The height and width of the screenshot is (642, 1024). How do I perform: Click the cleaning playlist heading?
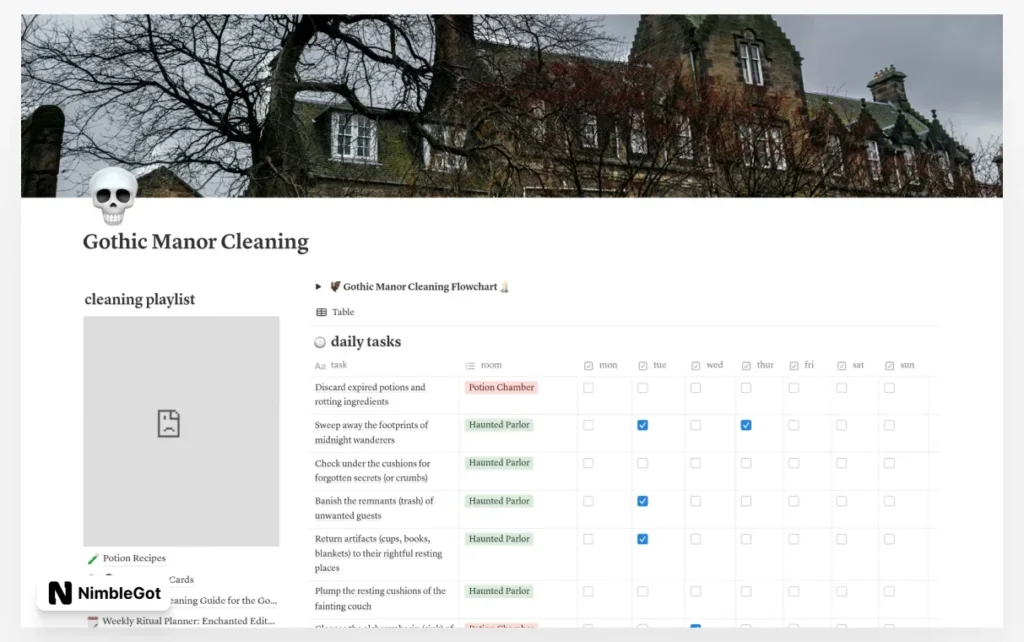140,299
